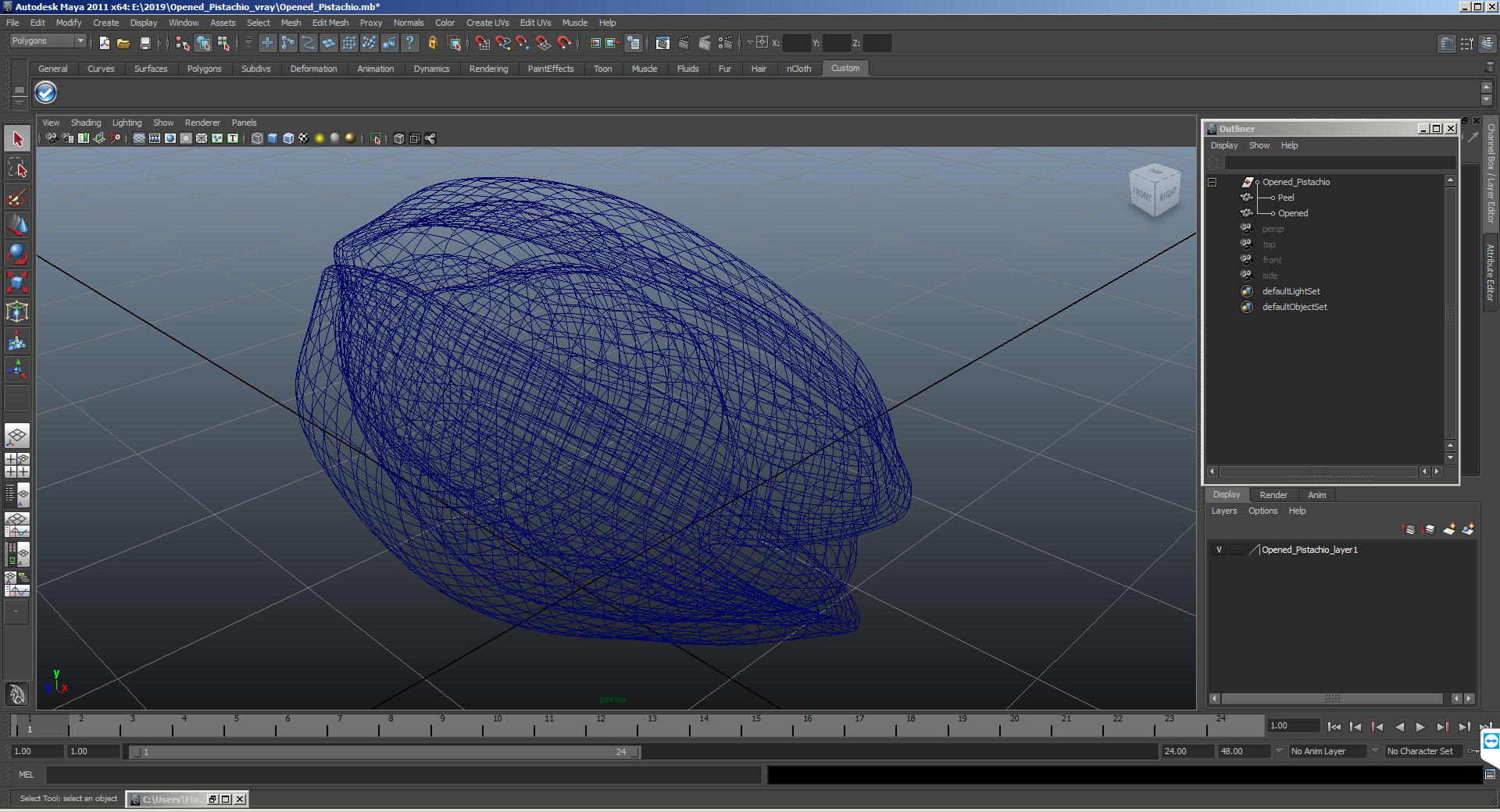Open Layers menu in Layer Editor
Viewport: 1500px width, 812px height.
1224,511
